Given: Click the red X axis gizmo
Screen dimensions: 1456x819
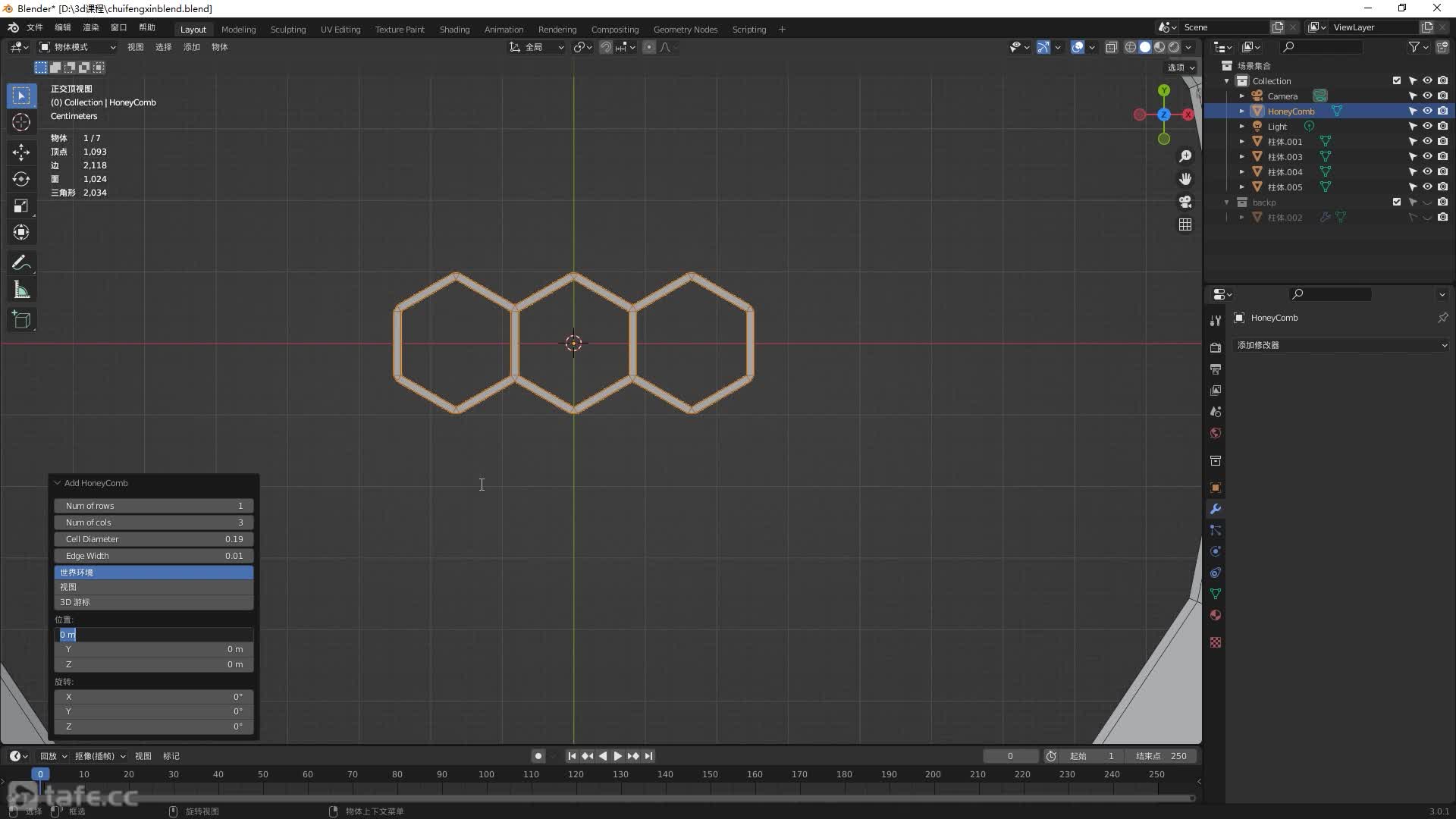Looking at the screenshot, I should coord(1188,115).
